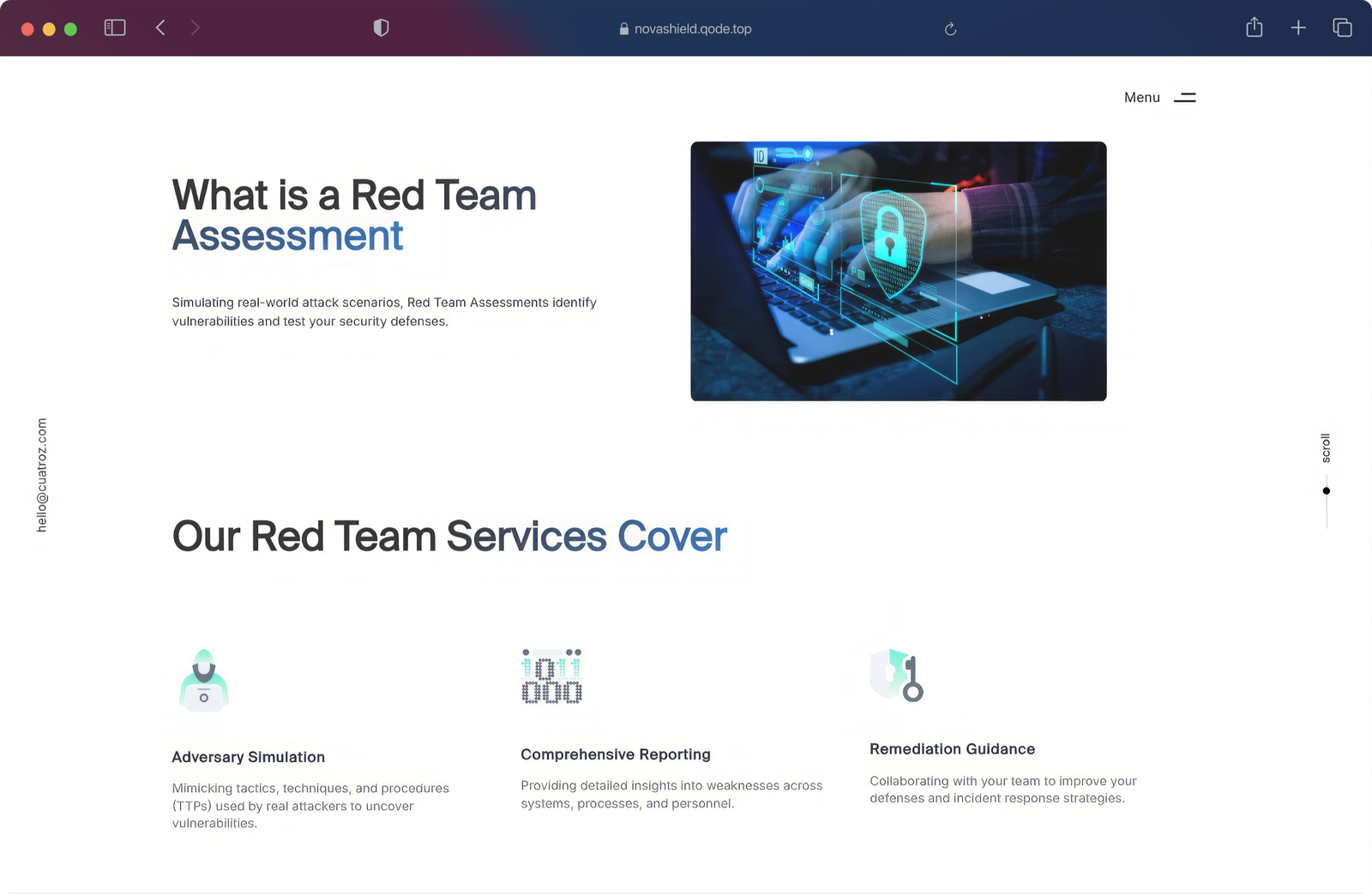Open the Share sheet icon
1372x894 pixels.
(x=1254, y=28)
